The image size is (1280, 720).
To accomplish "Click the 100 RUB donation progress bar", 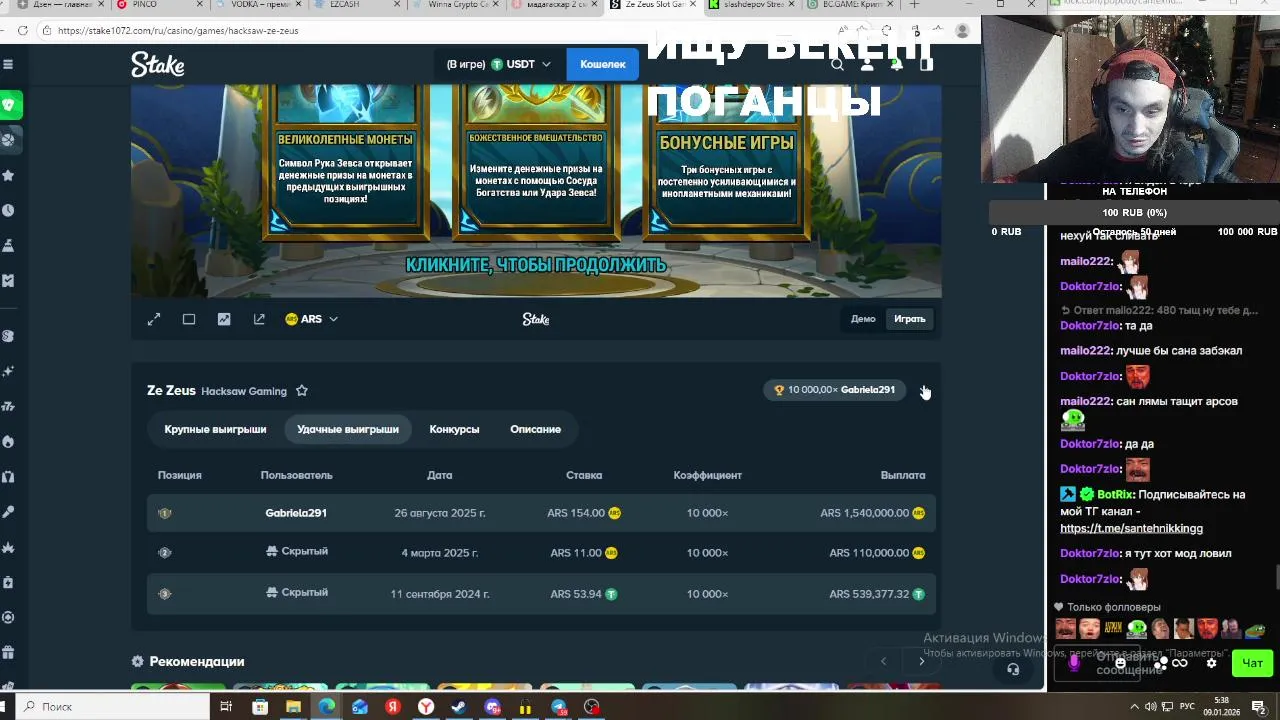I will (1134, 212).
